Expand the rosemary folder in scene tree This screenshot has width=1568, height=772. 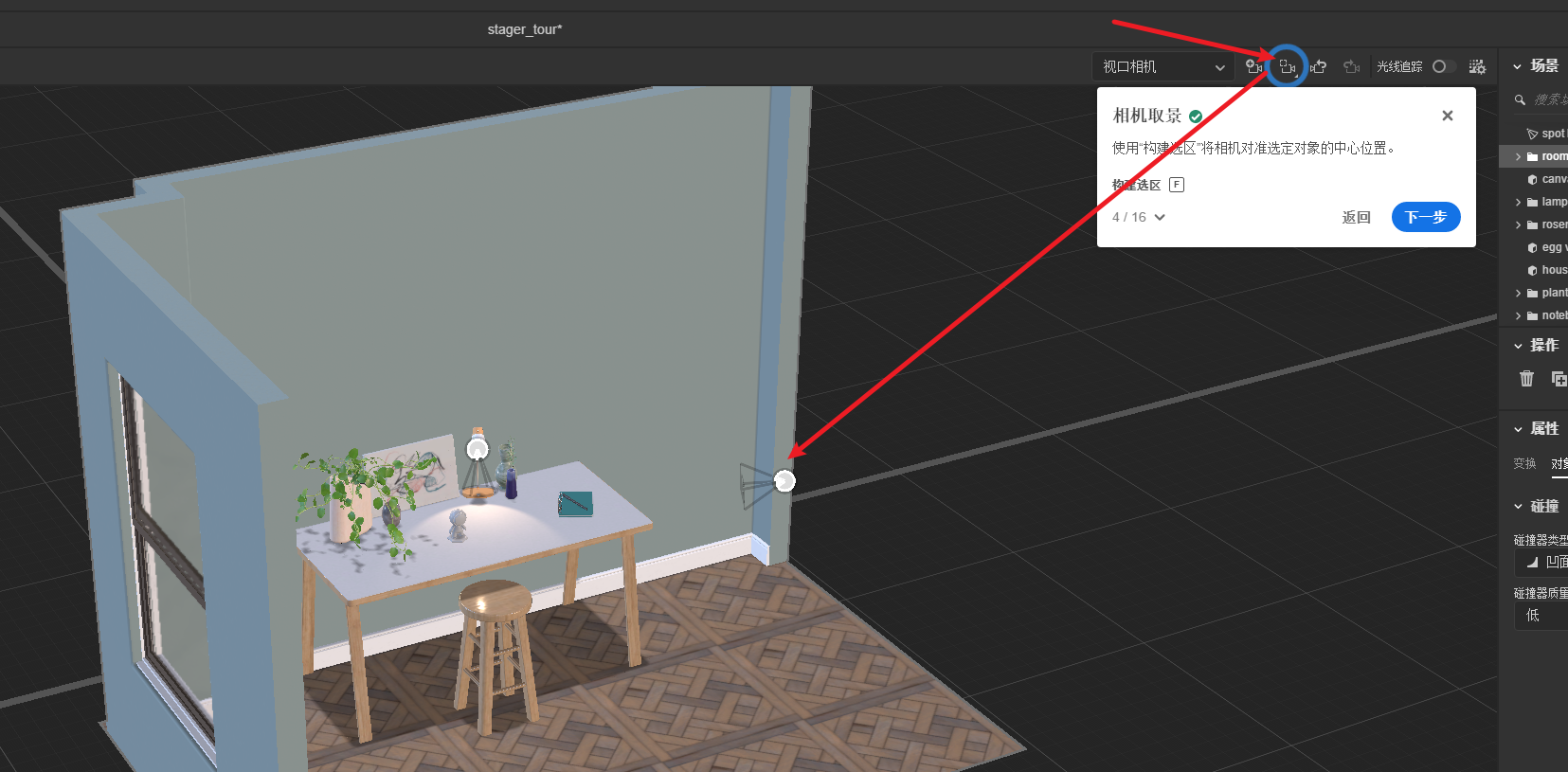pyautogui.click(x=1518, y=224)
